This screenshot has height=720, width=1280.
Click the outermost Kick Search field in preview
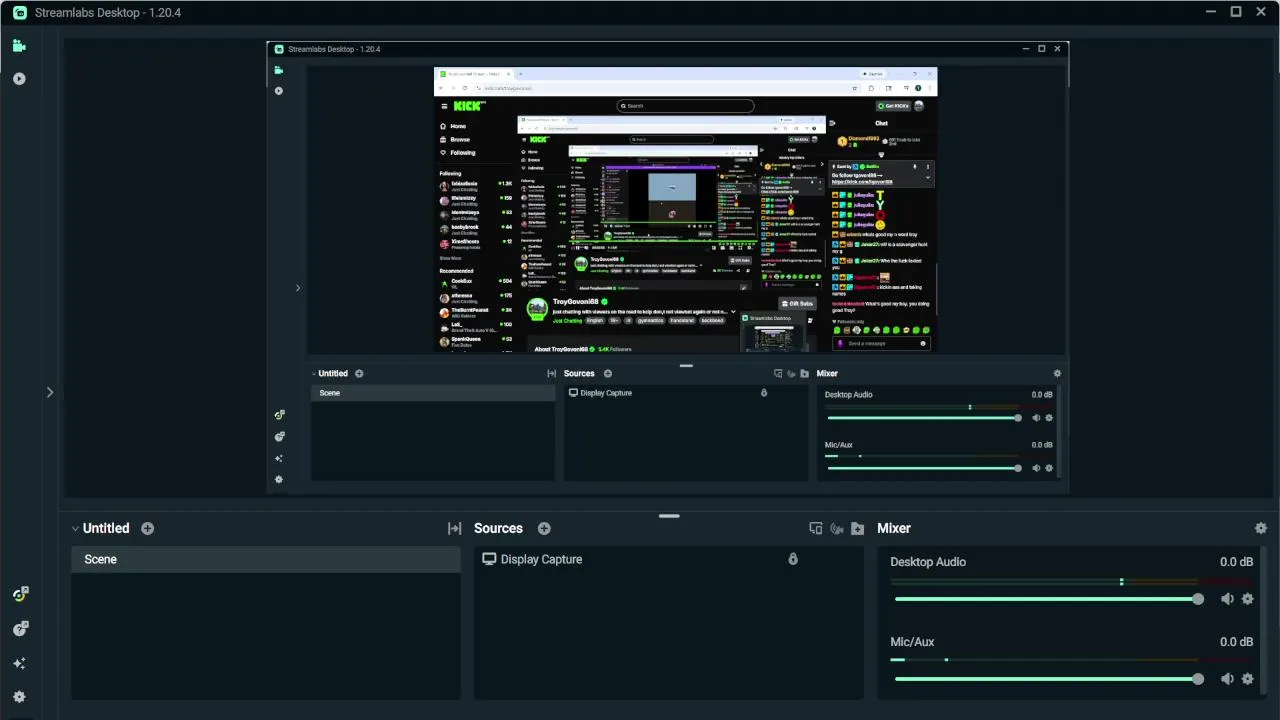pyautogui.click(x=685, y=105)
